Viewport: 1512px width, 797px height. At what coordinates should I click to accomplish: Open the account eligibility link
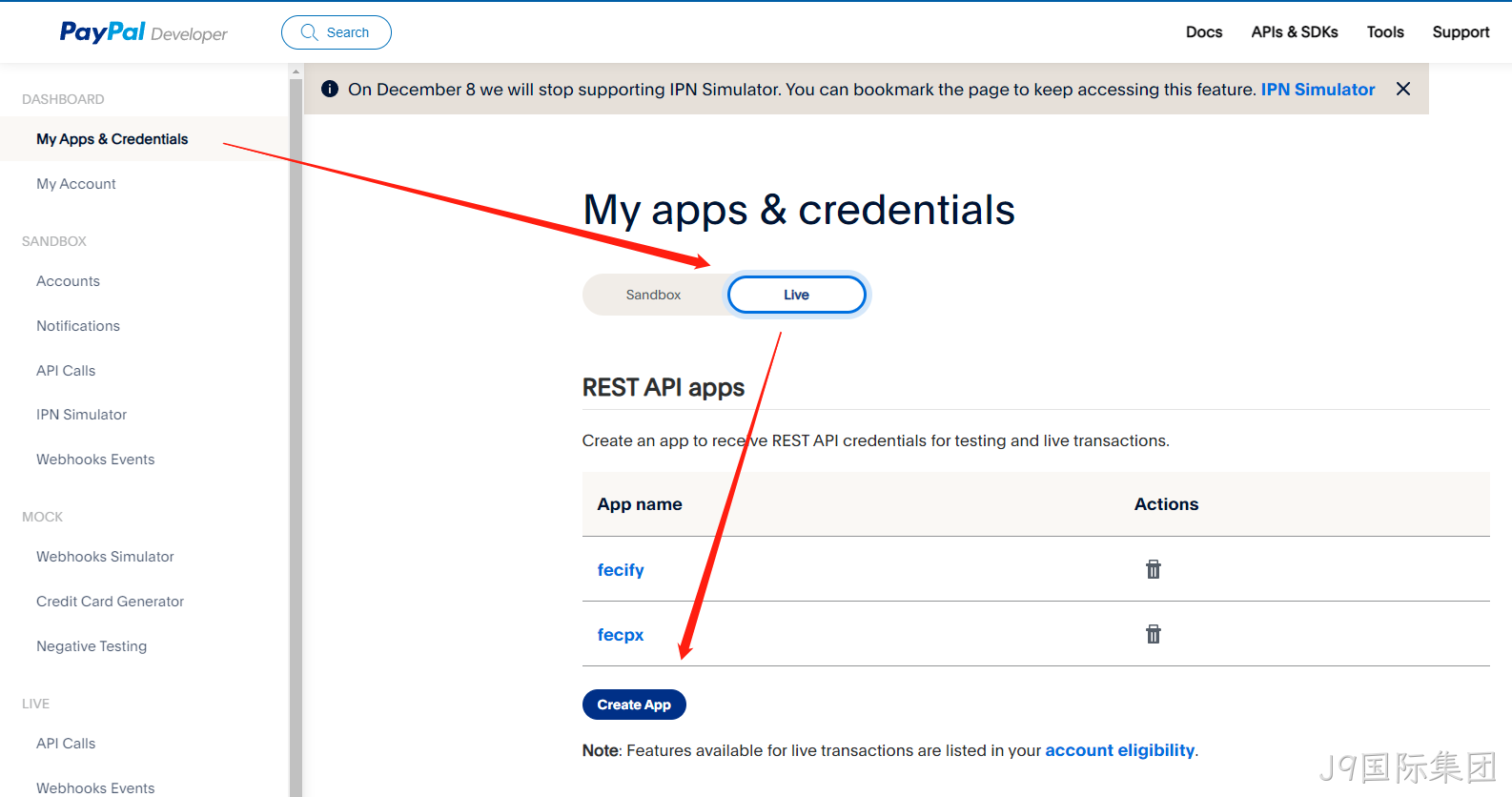pyautogui.click(x=1120, y=750)
